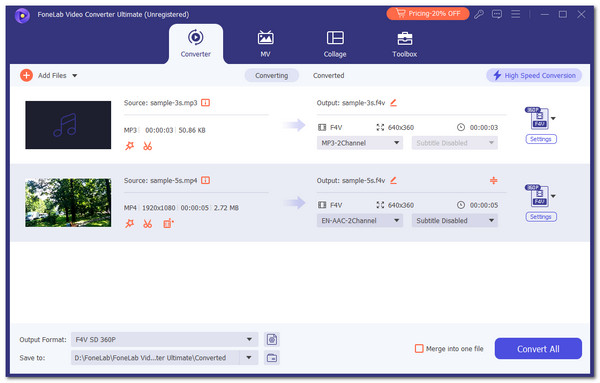Open the output folder icon beside Save to
Image resolution: width=600 pixels, height=383 pixels.
tap(272, 358)
